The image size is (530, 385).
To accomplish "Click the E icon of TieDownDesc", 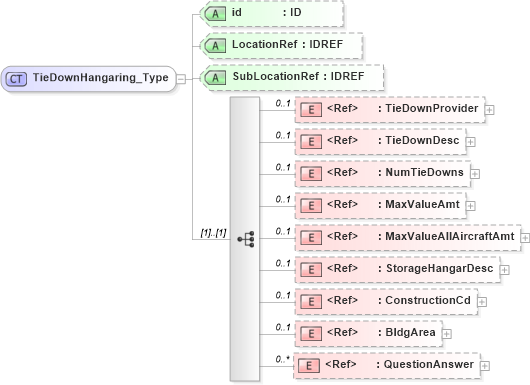I will point(311,142).
